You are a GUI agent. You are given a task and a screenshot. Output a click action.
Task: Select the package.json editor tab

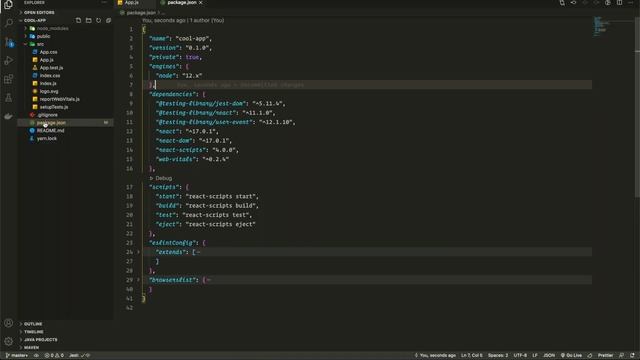pos(182,2)
